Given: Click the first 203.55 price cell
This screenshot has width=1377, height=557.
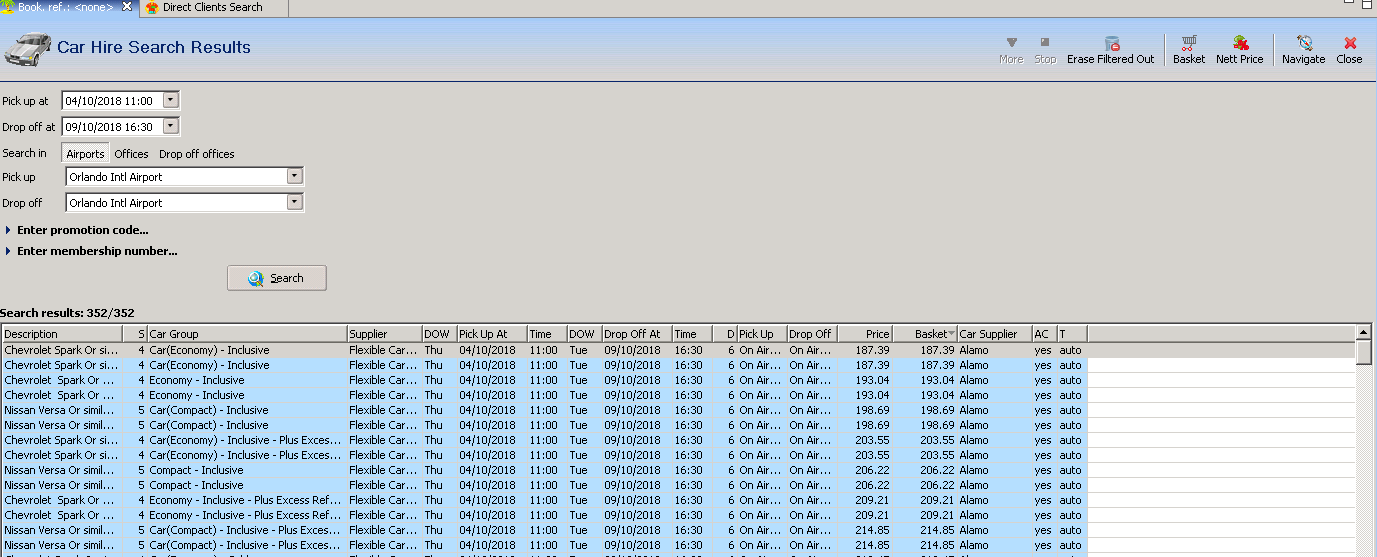Looking at the screenshot, I should [x=865, y=440].
